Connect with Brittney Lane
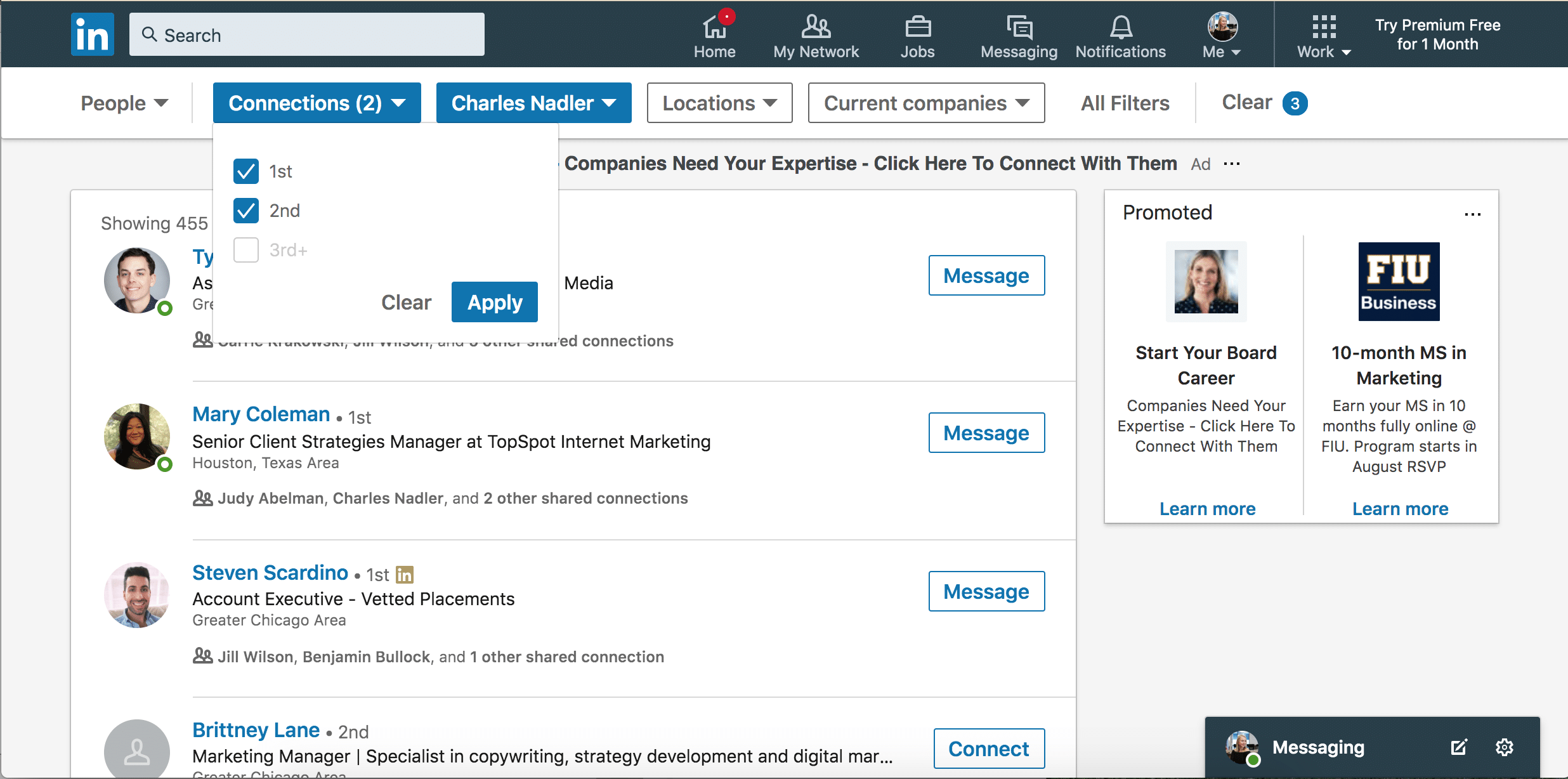 click(x=990, y=749)
